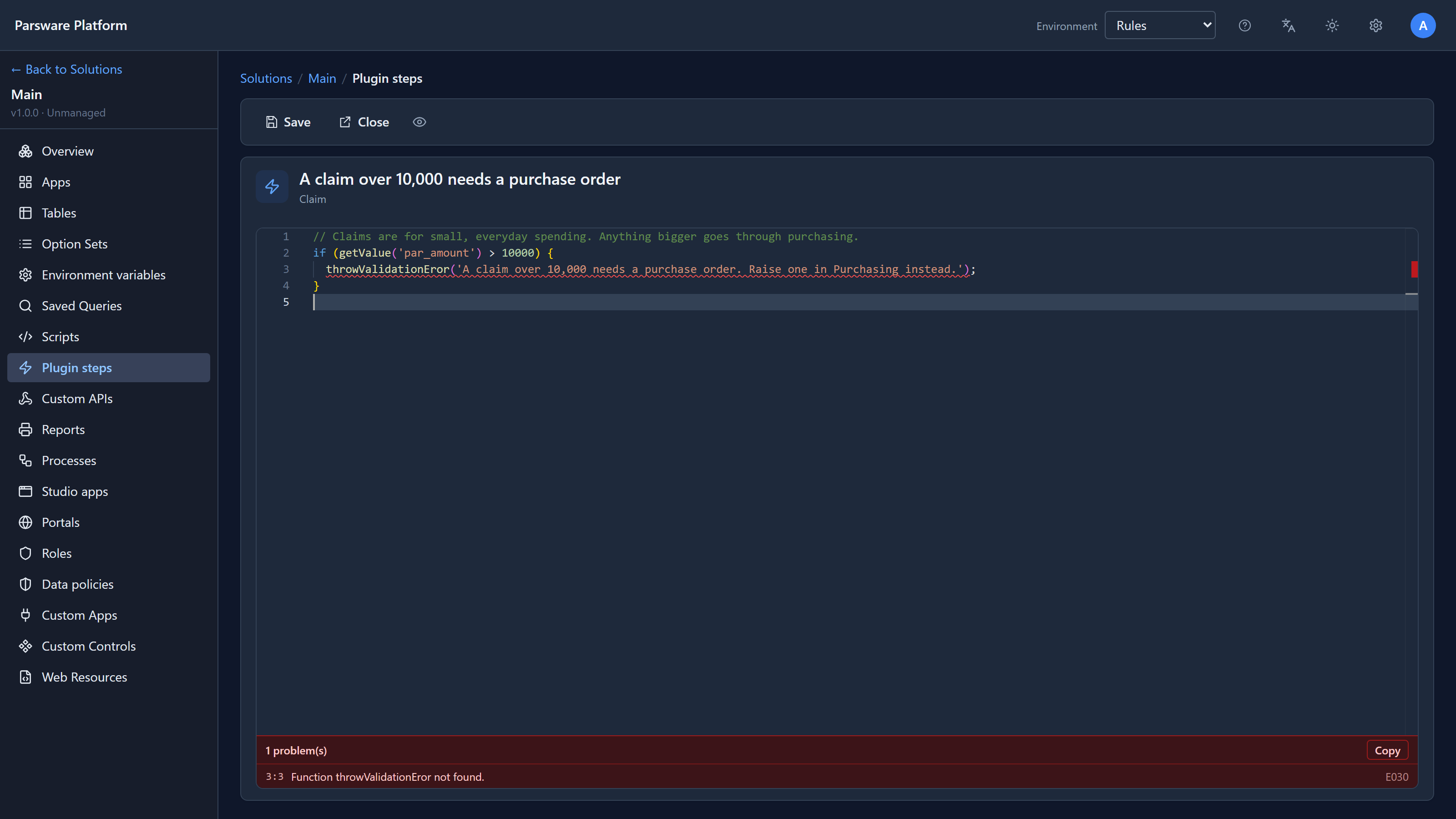
Task: Click the Custom APIs webhook icon
Action: [25, 399]
